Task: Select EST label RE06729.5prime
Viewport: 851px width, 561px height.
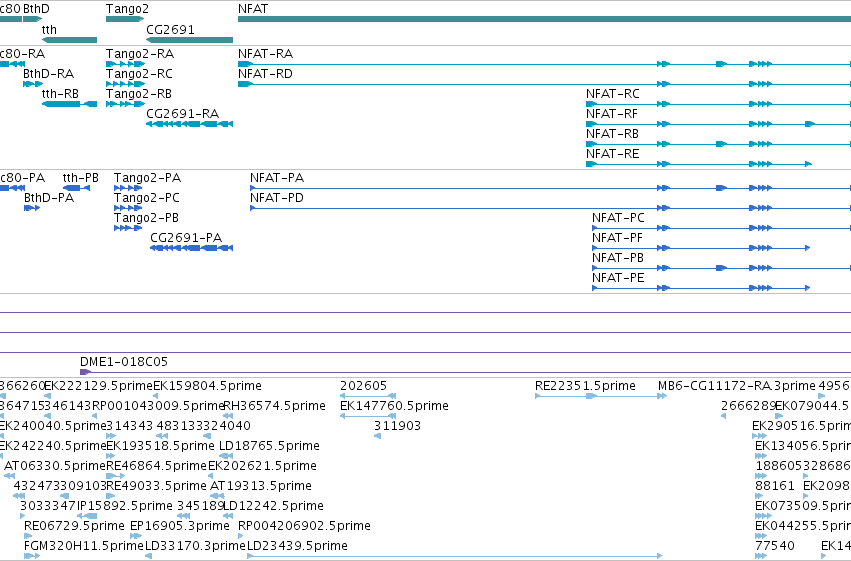Action: click(74, 526)
